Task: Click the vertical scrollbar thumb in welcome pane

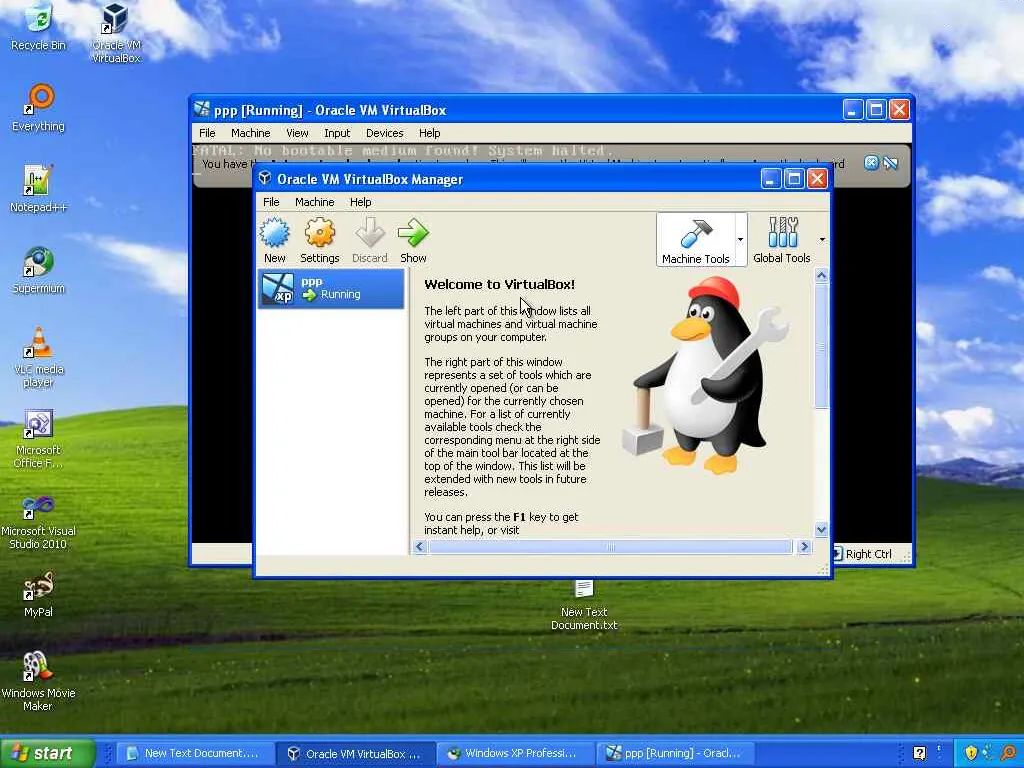Action: [822, 346]
